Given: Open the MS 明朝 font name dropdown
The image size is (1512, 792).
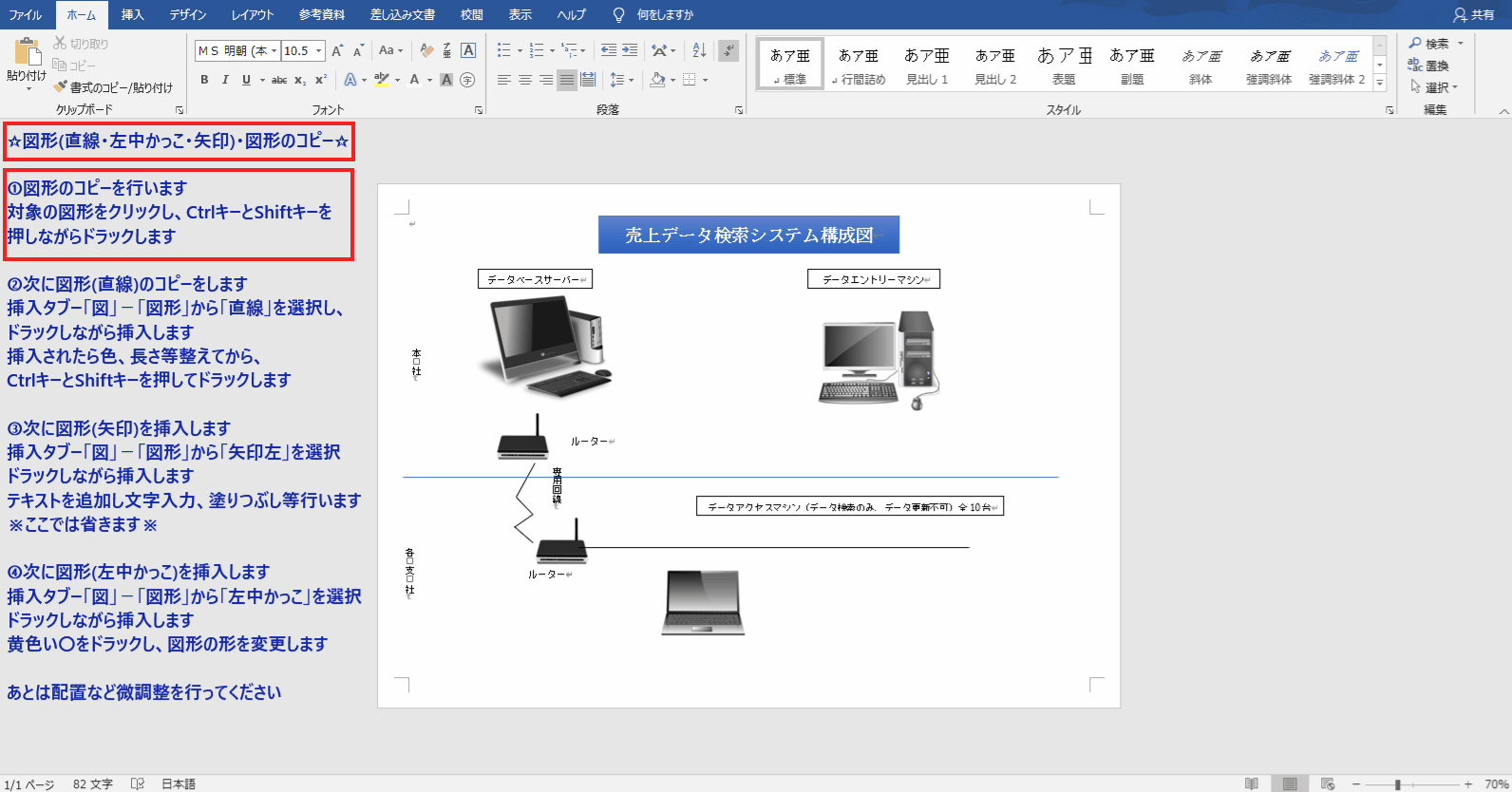Looking at the screenshot, I should [x=274, y=51].
